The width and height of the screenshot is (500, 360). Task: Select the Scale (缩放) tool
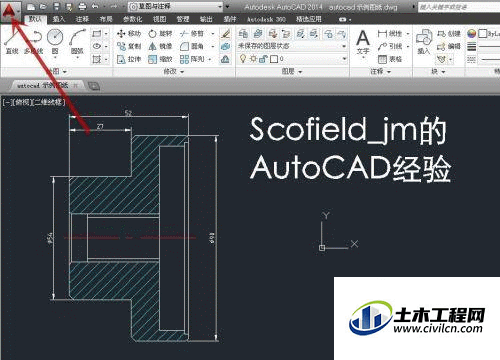pos(160,59)
